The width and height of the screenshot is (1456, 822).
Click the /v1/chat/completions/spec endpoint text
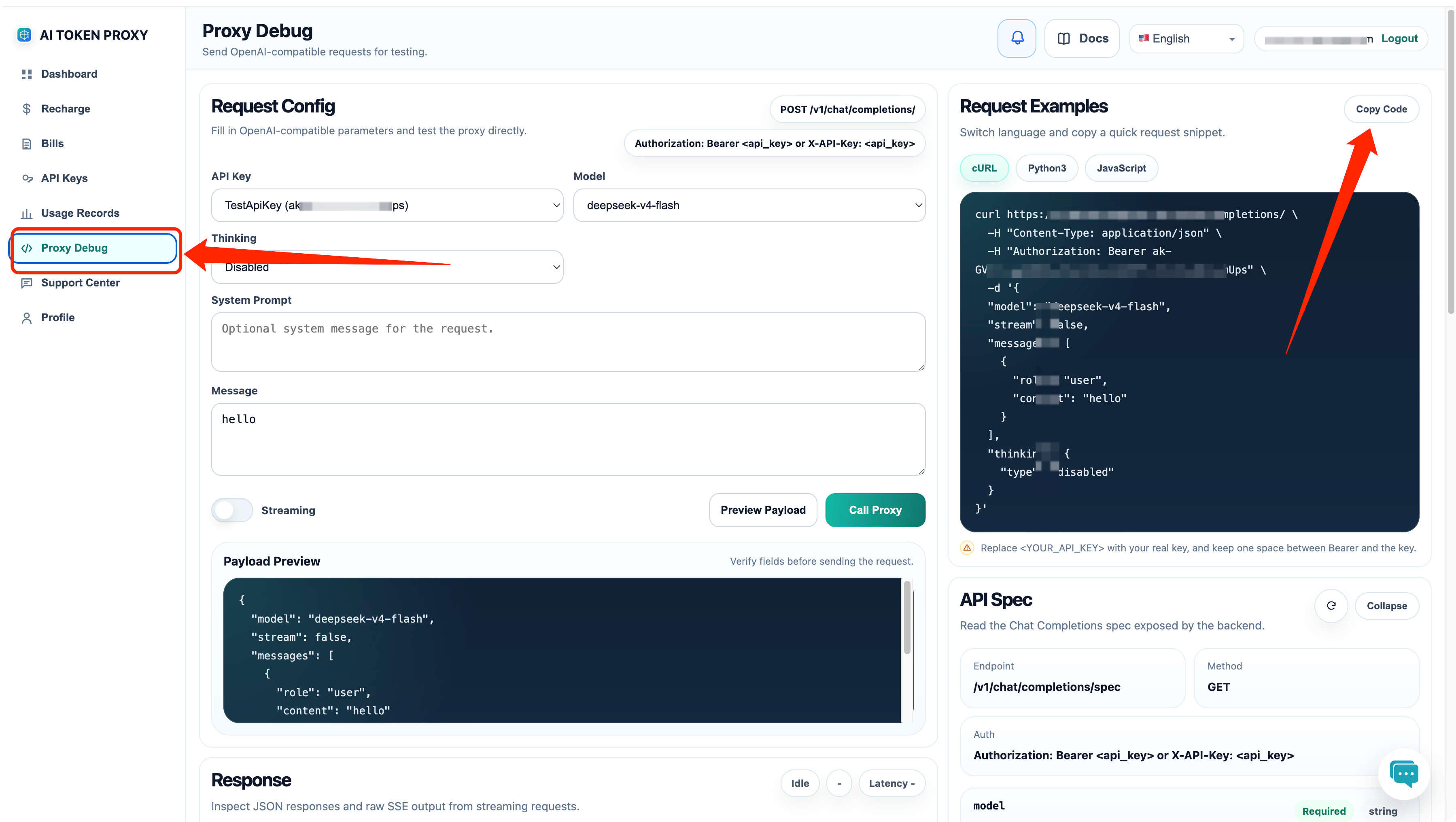point(1047,687)
